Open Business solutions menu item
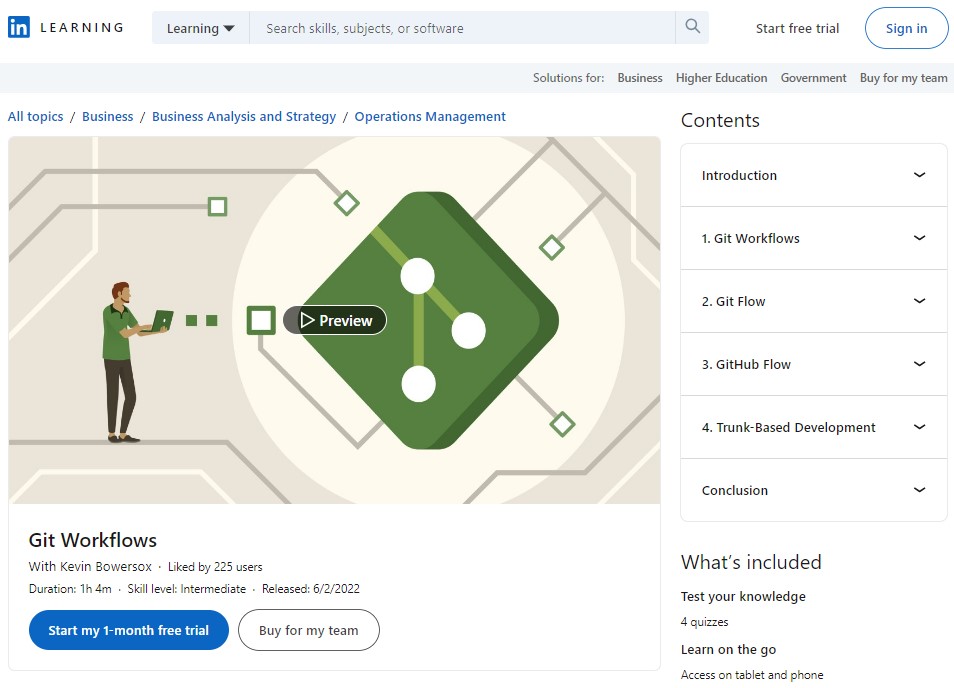The height and width of the screenshot is (688, 954). (639, 78)
